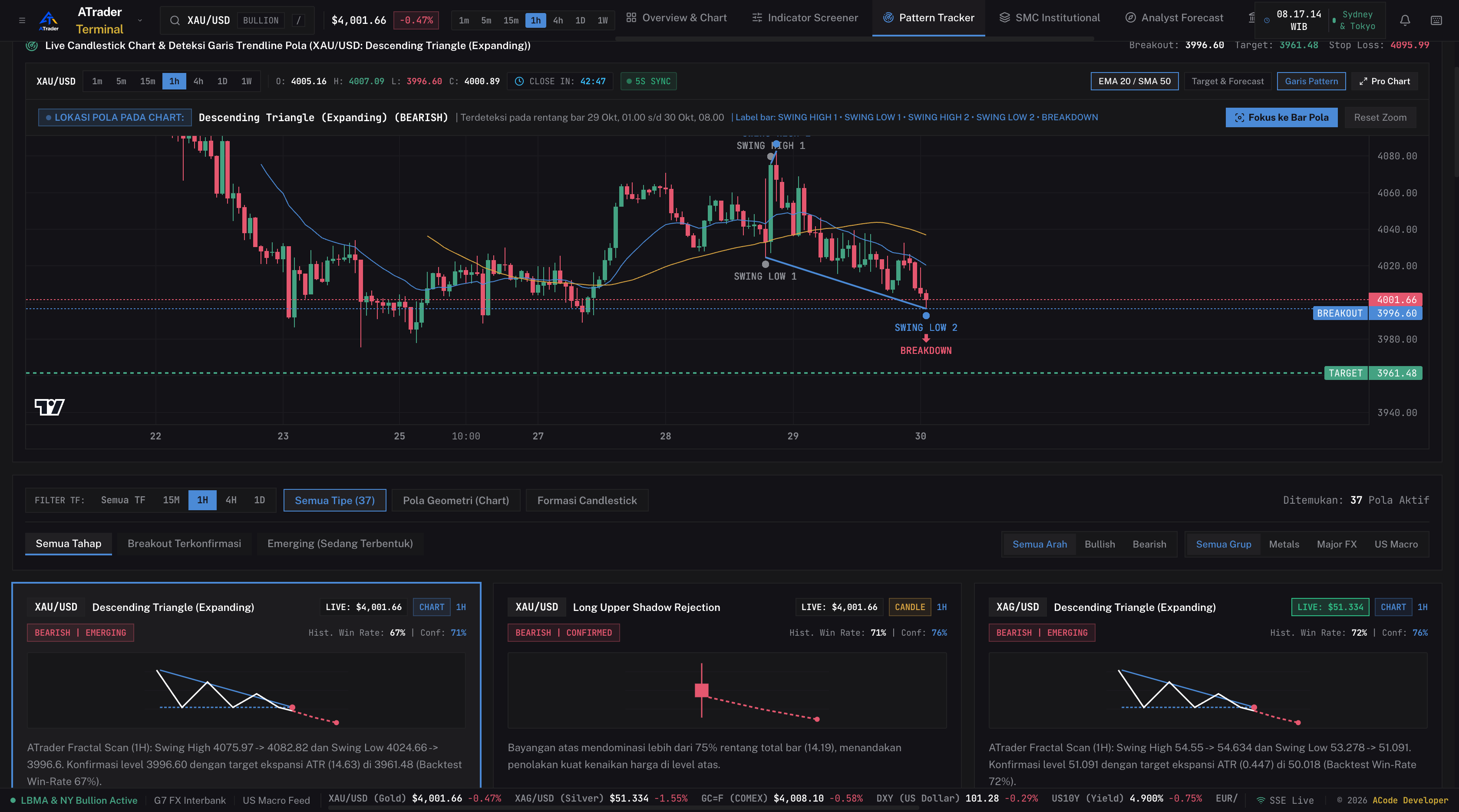This screenshot has width=1459, height=812.
Task: Click the SMC Institutional layers icon
Action: click(1004, 17)
